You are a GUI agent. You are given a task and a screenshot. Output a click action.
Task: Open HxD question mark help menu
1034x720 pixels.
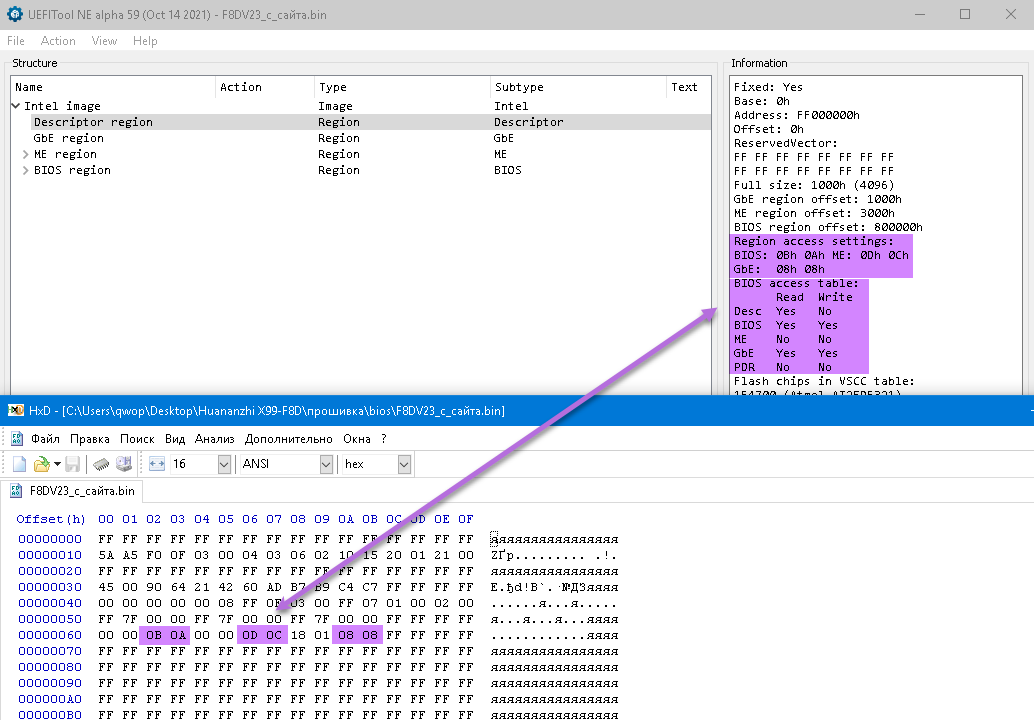pyautogui.click(x=384, y=439)
